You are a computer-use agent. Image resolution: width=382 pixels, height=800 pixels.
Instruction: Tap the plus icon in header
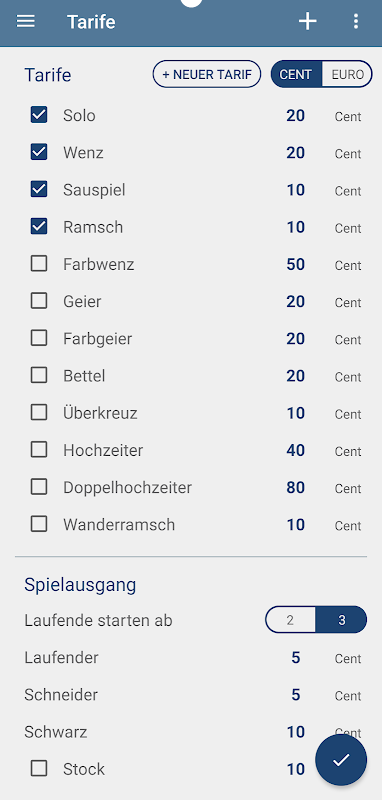[308, 21]
